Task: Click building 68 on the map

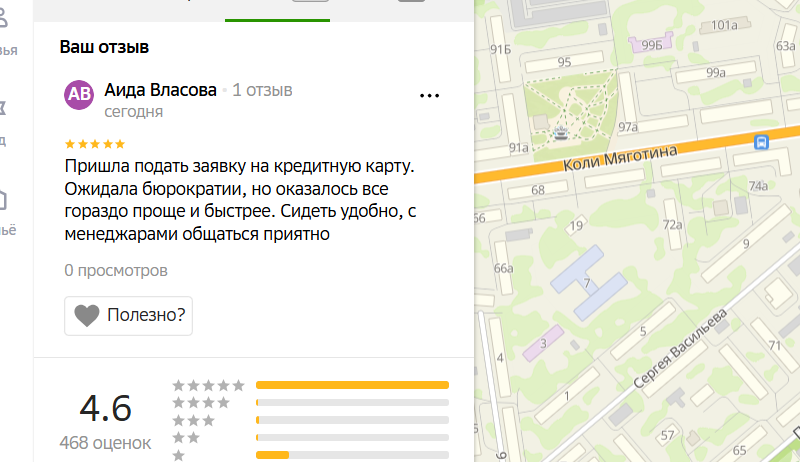Action: click(538, 190)
